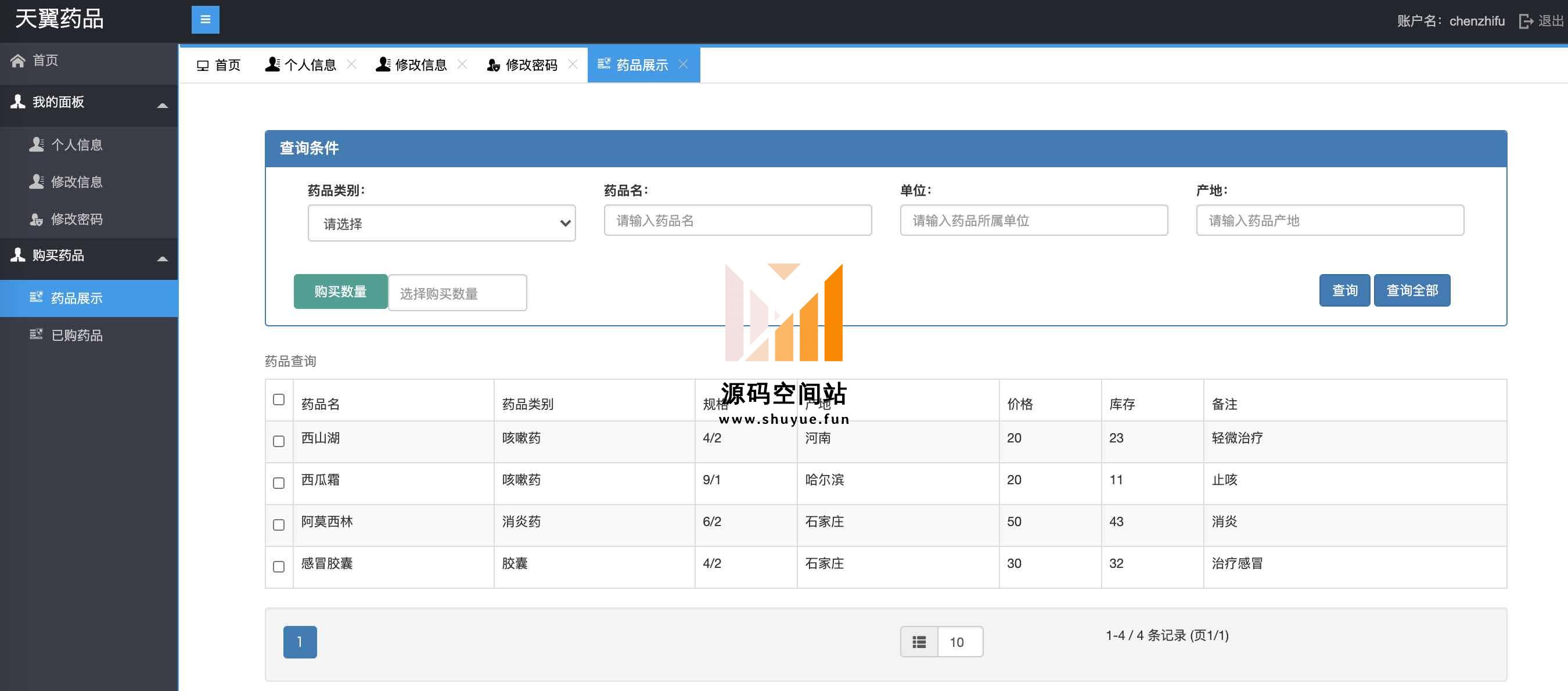Open 个人信息 in the sidebar

coord(89,144)
